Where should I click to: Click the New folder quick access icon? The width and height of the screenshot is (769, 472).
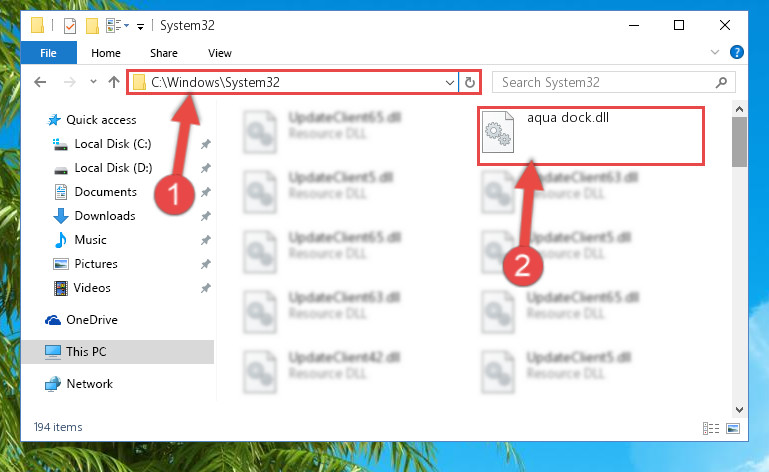point(92,26)
